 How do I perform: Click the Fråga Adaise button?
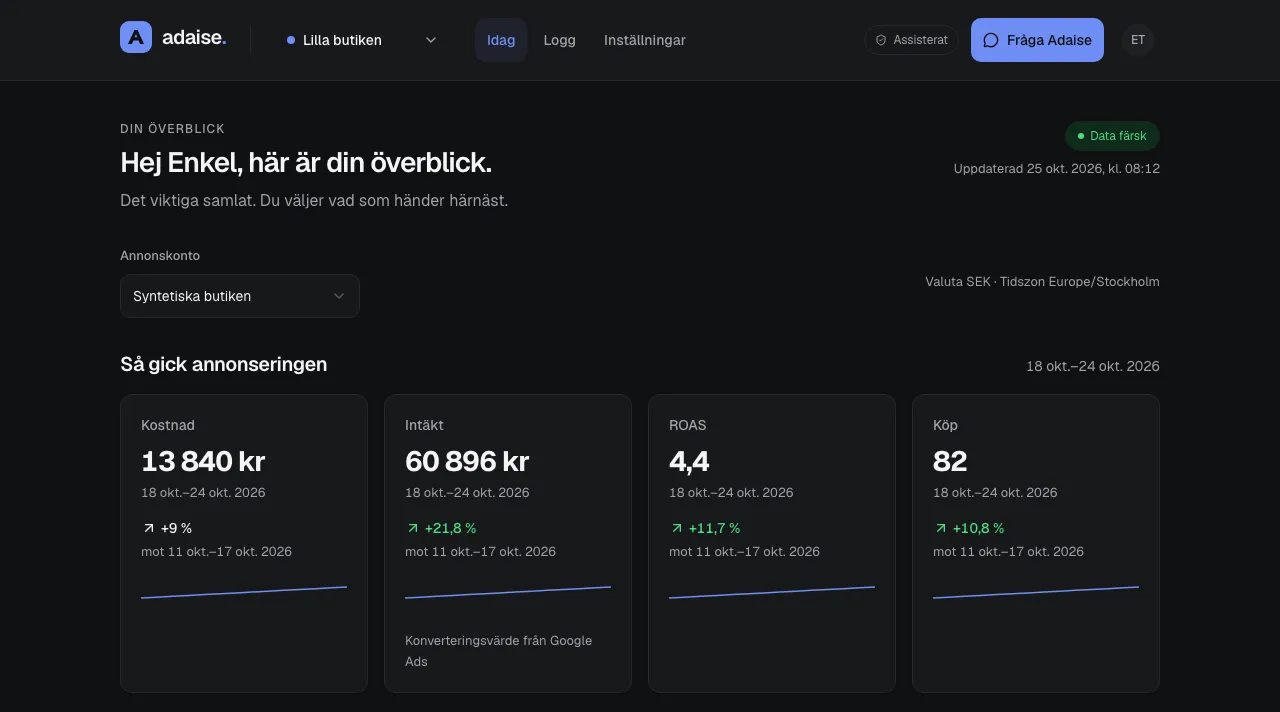tap(1037, 40)
